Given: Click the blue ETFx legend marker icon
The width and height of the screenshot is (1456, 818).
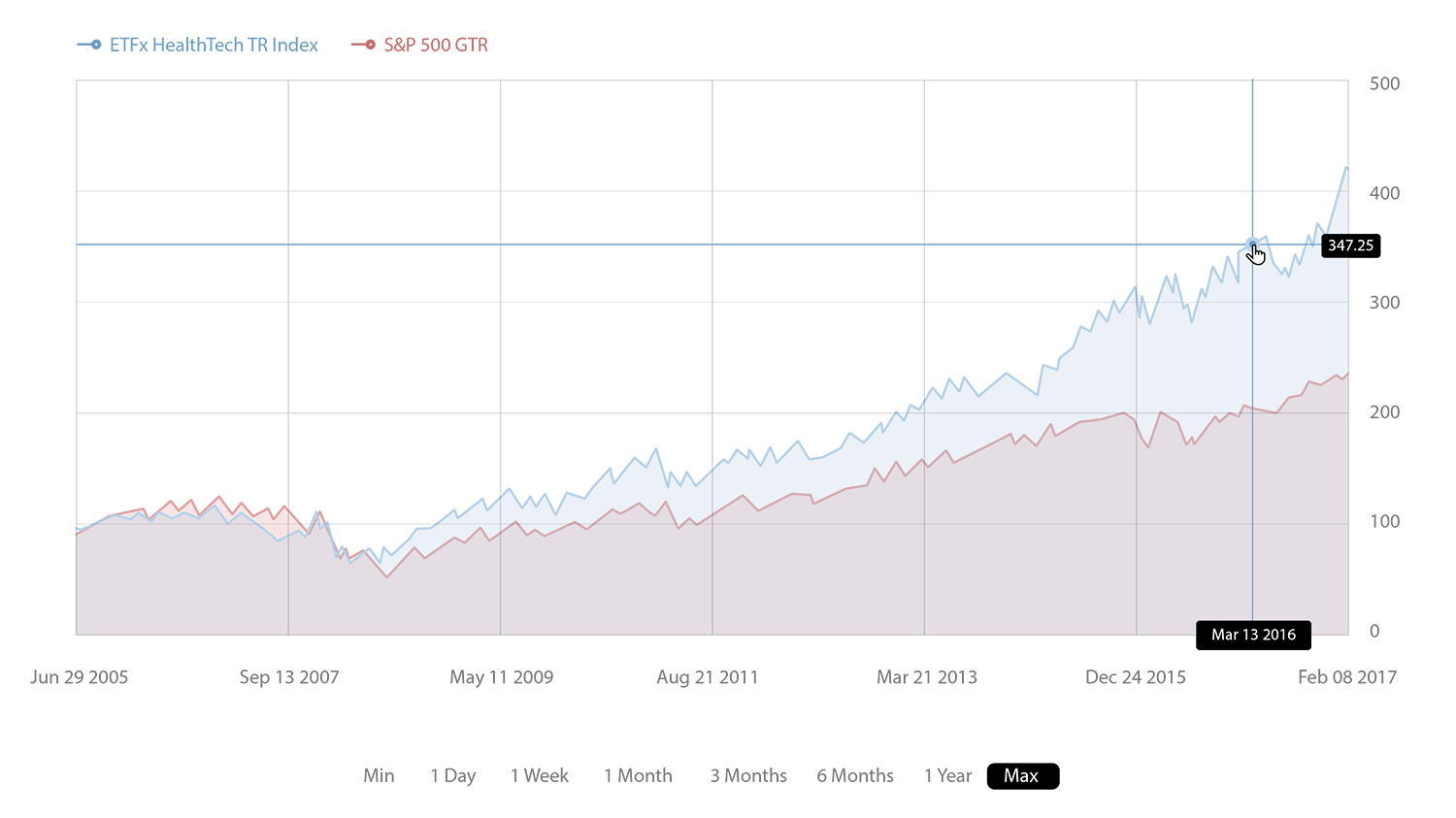Looking at the screenshot, I should point(89,45).
